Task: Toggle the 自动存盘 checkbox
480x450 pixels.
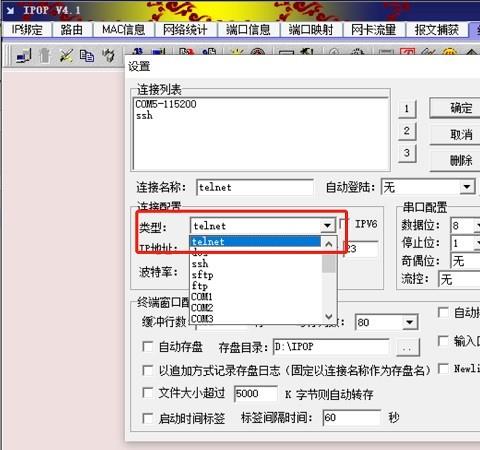Action: pos(148,347)
